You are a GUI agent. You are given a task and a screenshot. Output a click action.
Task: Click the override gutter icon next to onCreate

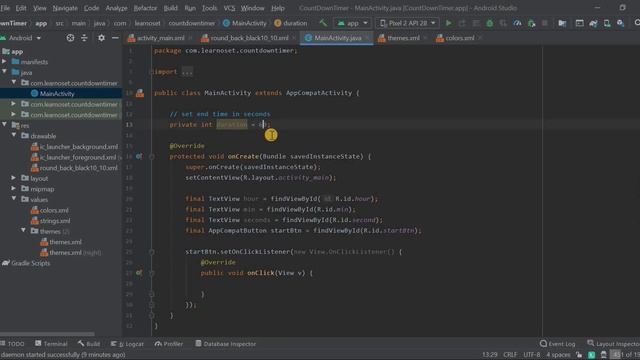click(139, 156)
